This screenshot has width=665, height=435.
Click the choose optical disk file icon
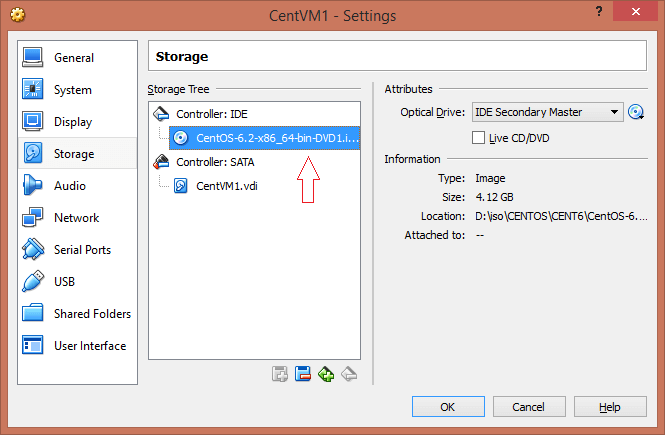coord(636,112)
